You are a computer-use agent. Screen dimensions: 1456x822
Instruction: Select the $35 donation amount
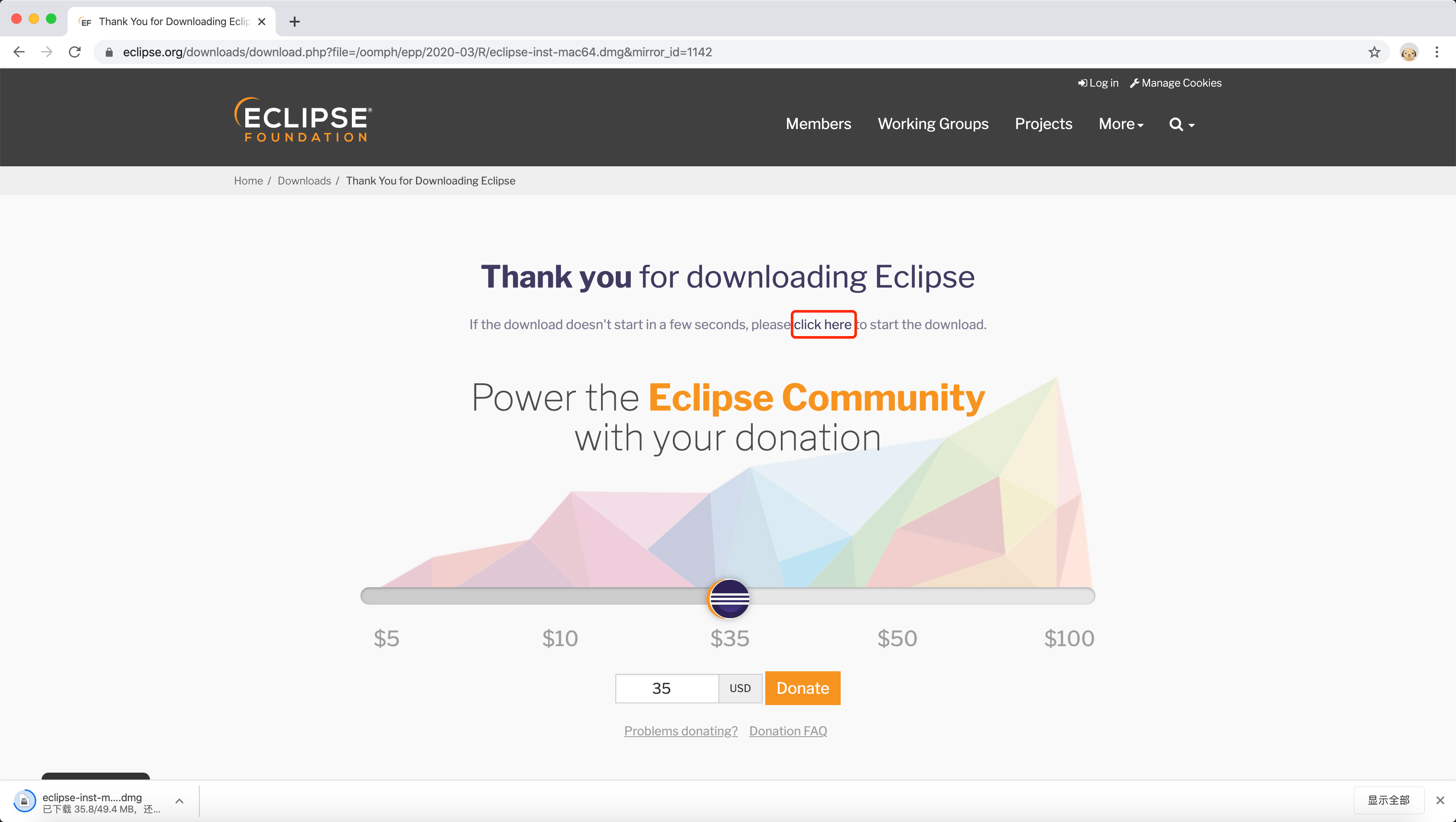[729, 638]
